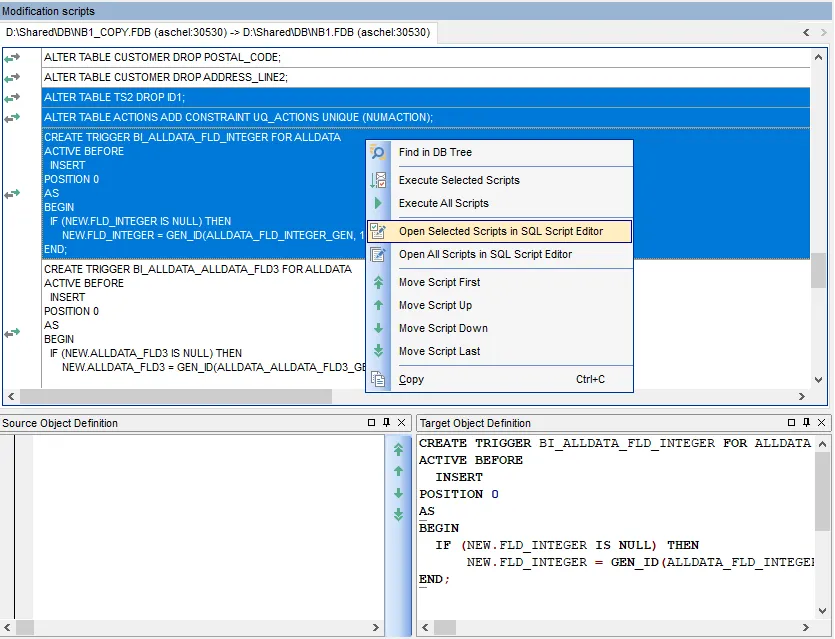Click scripts list scroll left arrow
This screenshot has width=835, height=639.
11,397
